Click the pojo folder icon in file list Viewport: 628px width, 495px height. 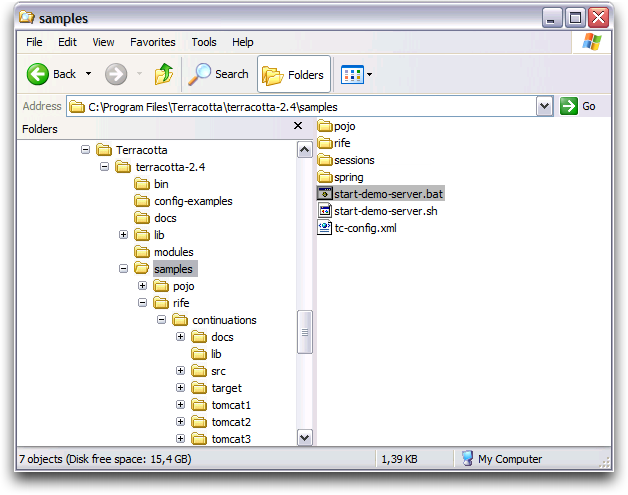click(325, 126)
